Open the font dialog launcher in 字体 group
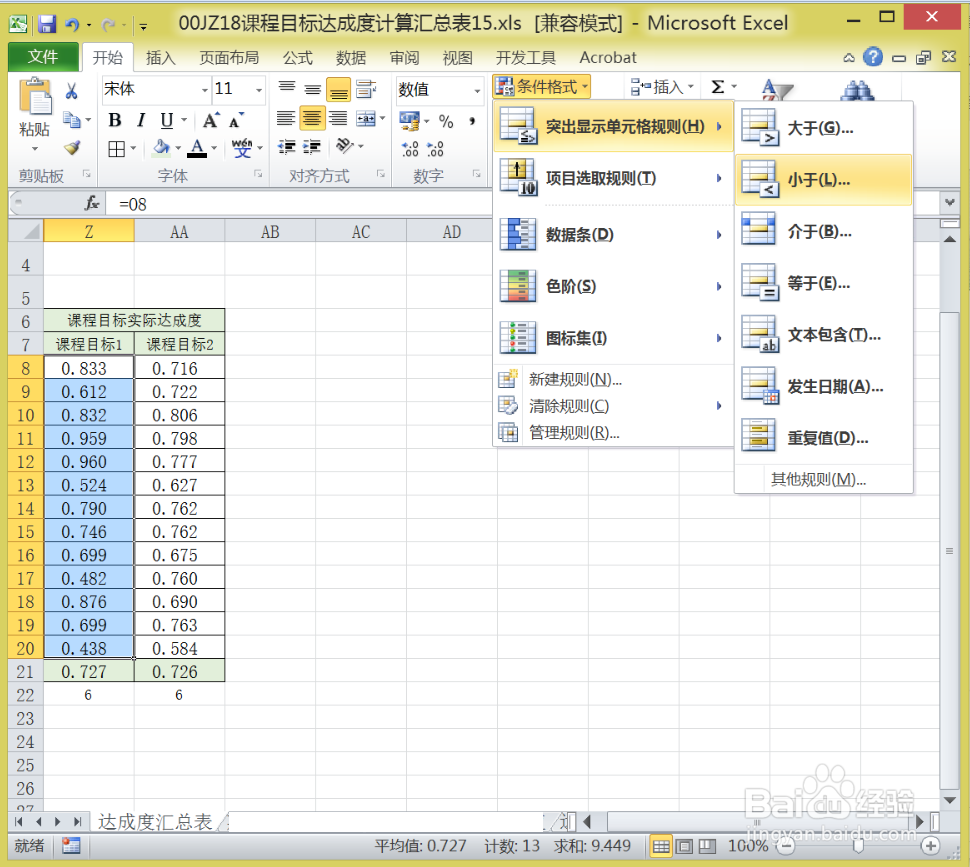The width and height of the screenshot is (970, 867). click(258, 174)
